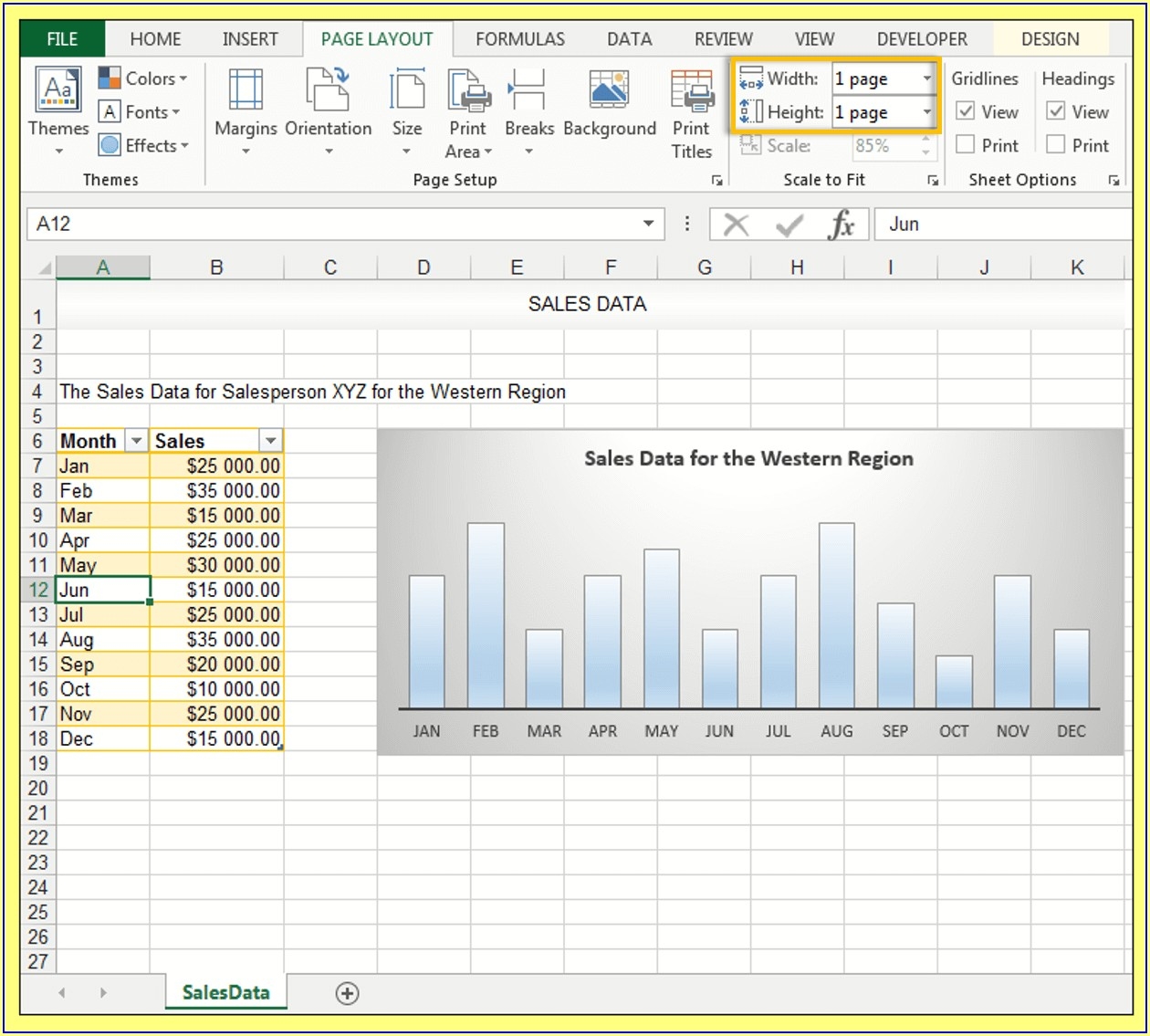
Task: Open the Month column filter dropdown
Action: coord(136,441)
